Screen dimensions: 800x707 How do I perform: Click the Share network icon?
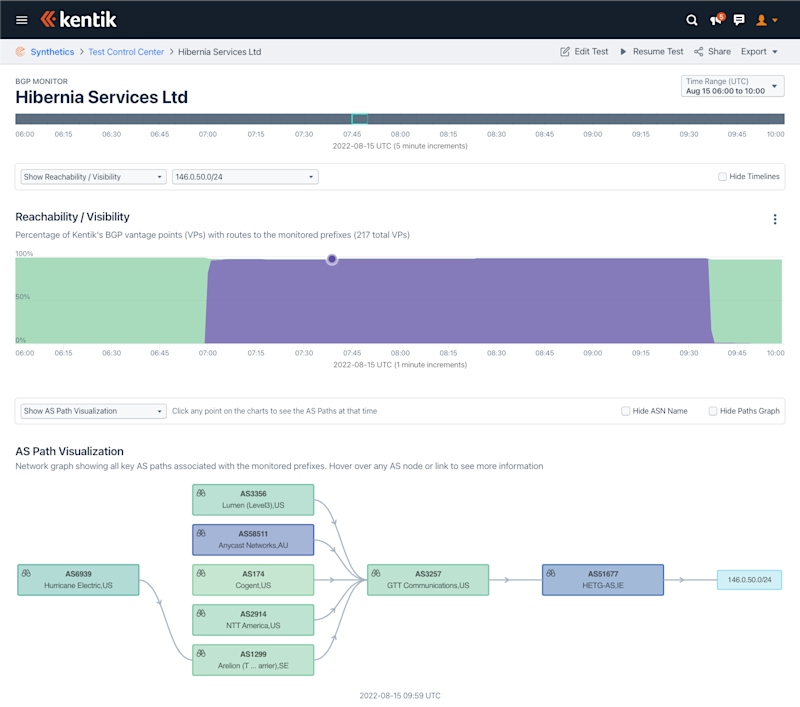pyautogui.click(x=698, y=52)
